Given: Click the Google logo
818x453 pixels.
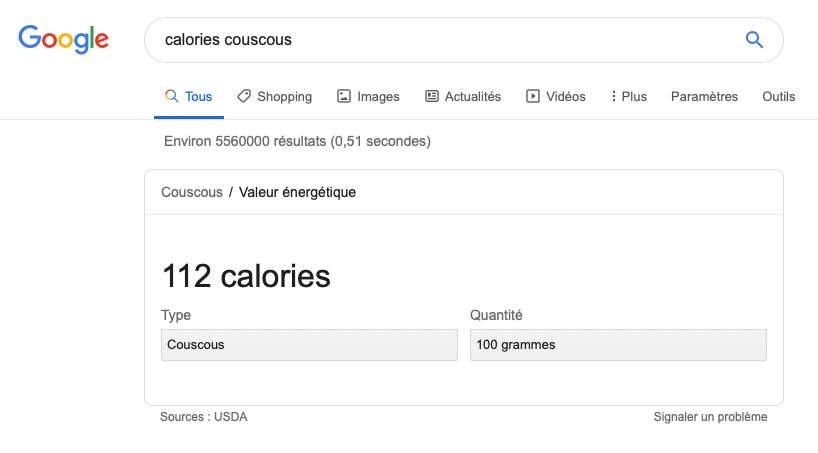Looking at the screenshot, I should click(x=63, y=39).
